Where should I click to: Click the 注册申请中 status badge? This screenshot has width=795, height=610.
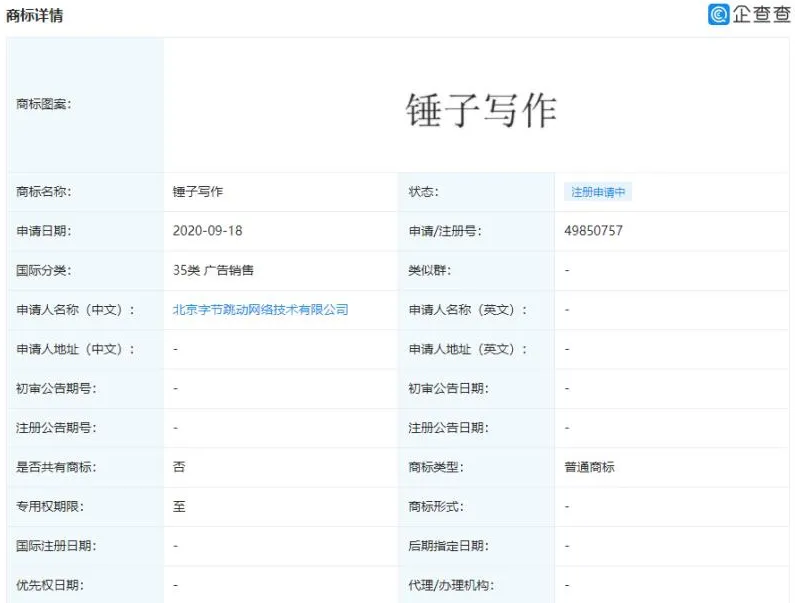coord(598,192)
